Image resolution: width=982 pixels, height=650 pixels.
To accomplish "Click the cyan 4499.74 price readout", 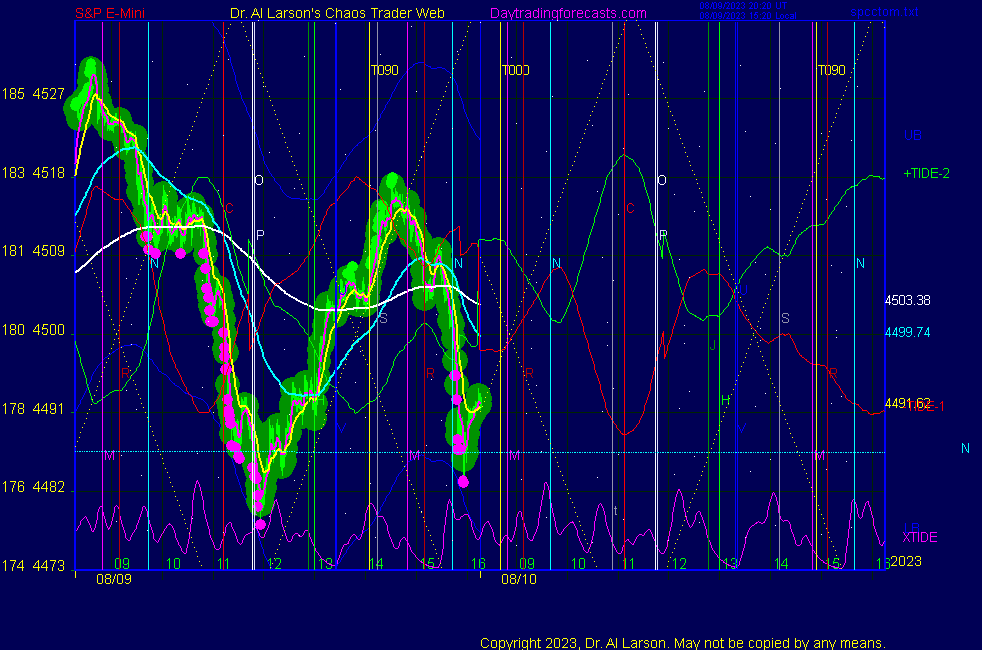I will pos(907,332).
